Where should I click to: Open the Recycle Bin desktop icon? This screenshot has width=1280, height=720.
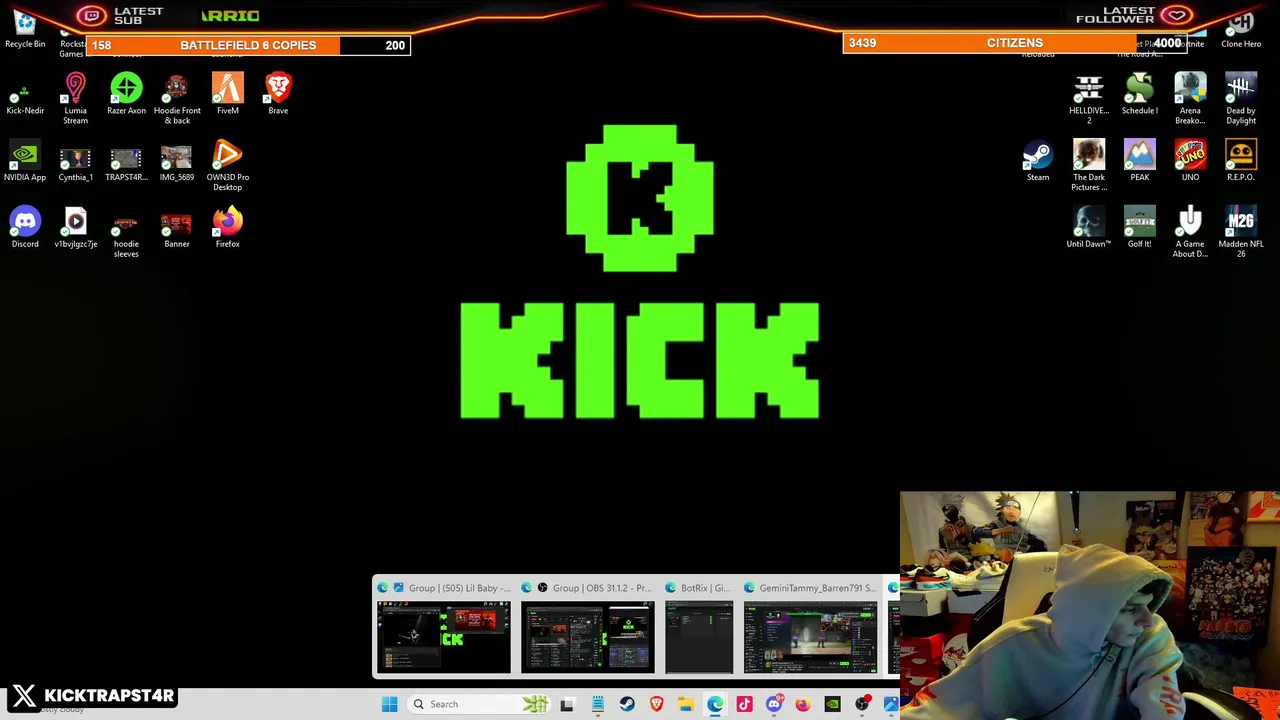[x=25, y=28]
